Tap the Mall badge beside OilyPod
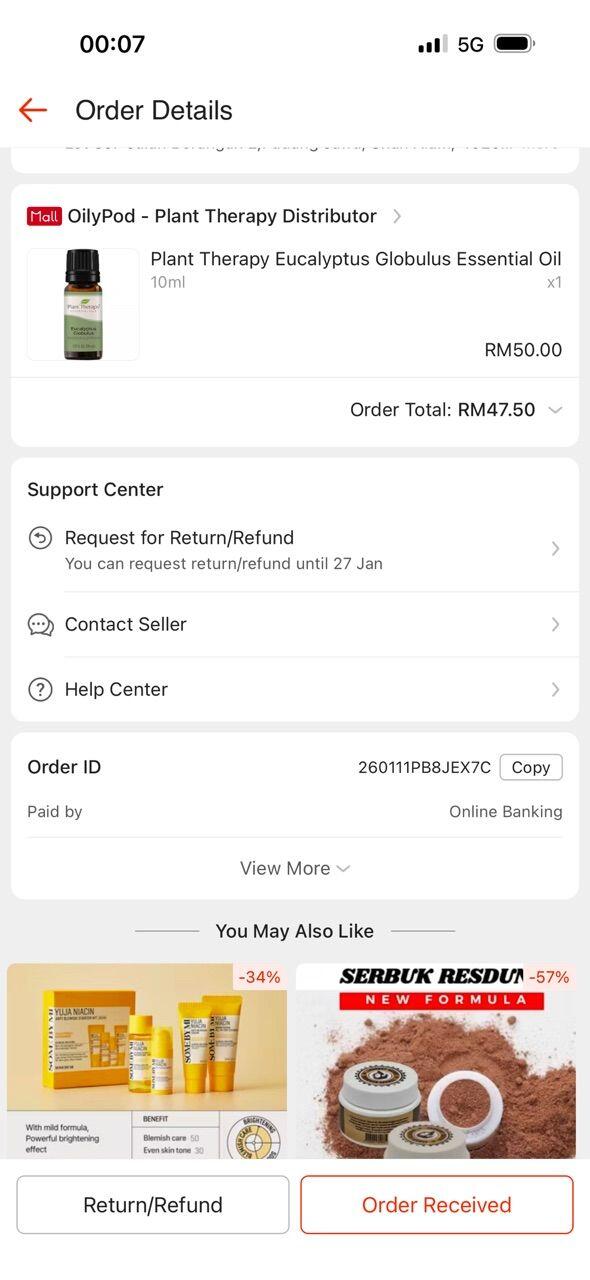This screenshot has width=590, height=1280. point(45,216)
